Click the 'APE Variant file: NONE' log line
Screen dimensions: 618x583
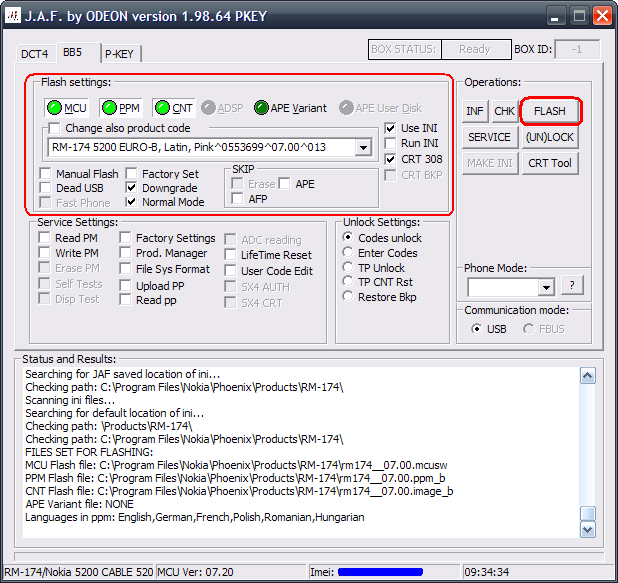click(79, 504)
